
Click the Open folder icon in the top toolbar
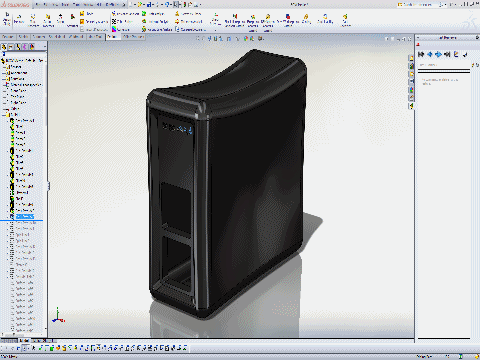[x=139, y=5]
